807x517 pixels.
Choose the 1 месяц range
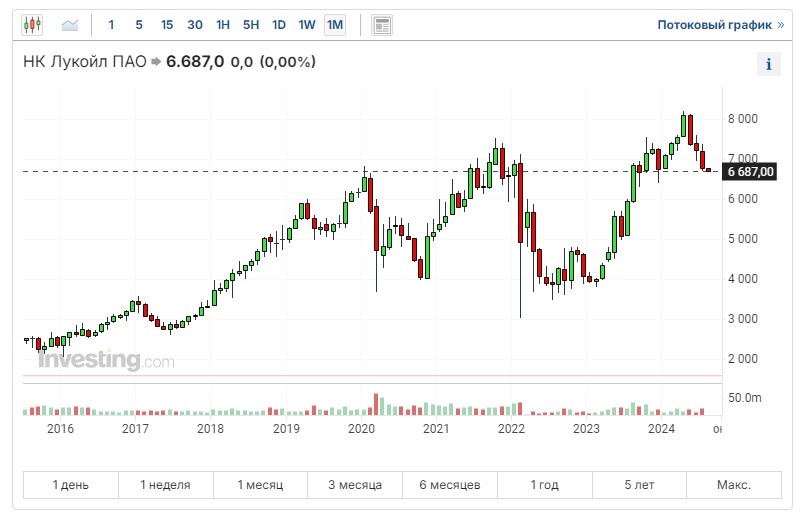click(x=260, y=485)
